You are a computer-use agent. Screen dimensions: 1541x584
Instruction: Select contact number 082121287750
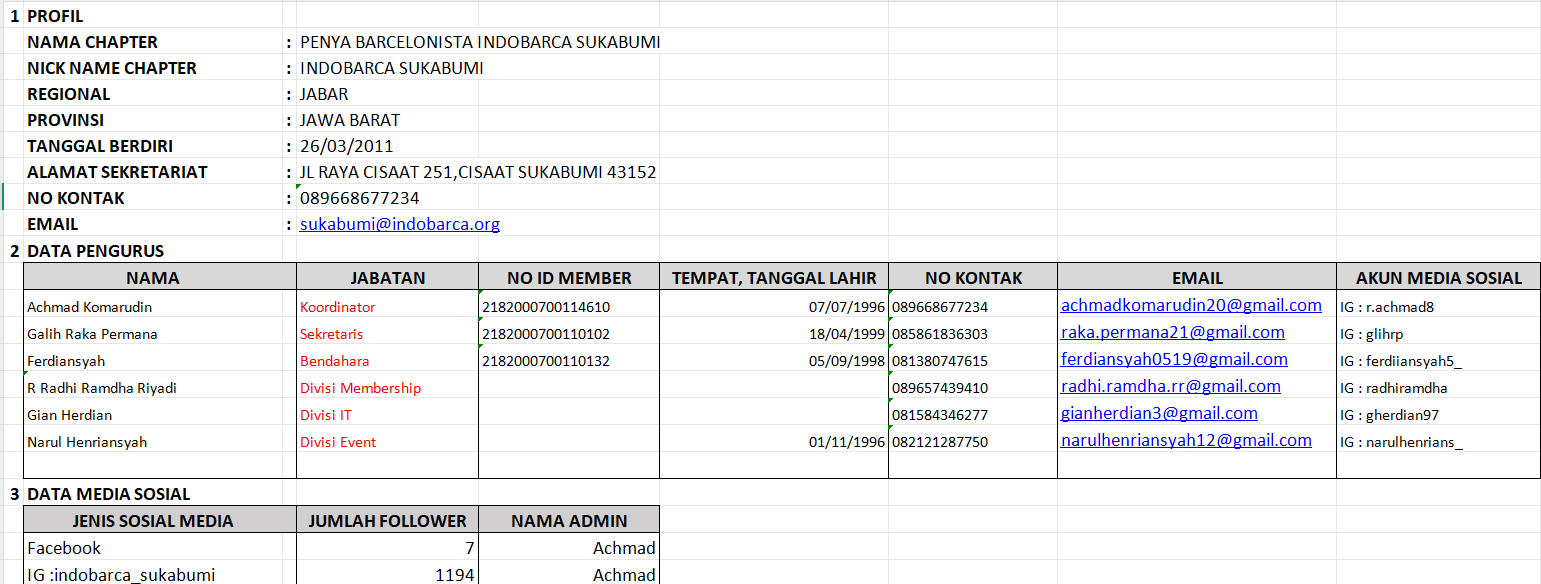(x=973, y=442)
